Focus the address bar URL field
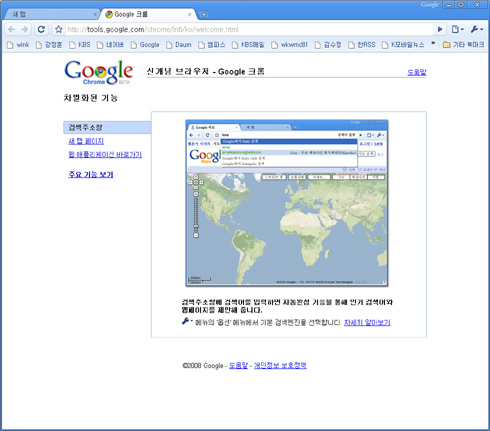Image resolution: width=490 pixels, height=431 pixels. pyautogui.click(x=249, y=29)
